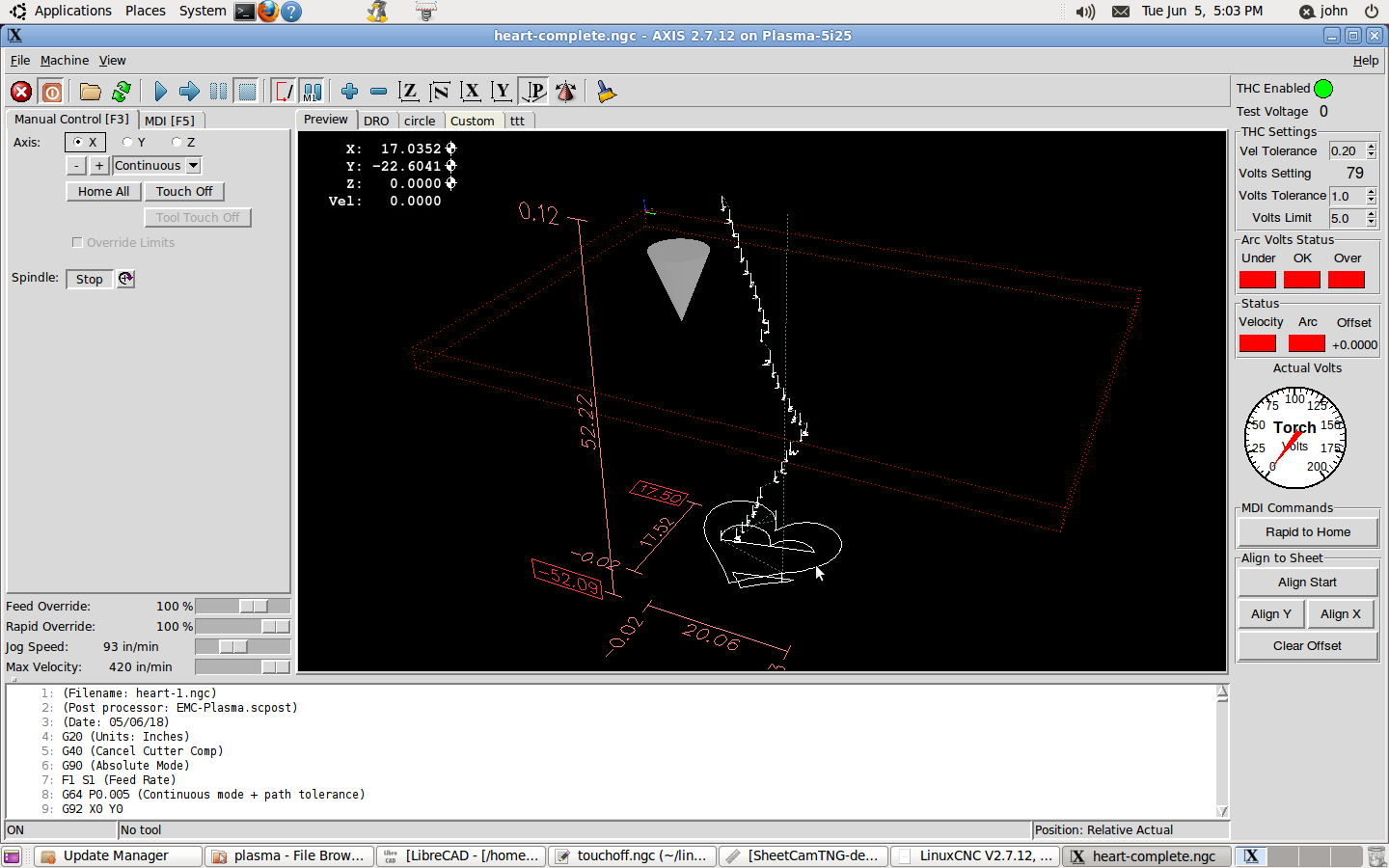Toggle THC Enabled green indicator

(x=1323, y=89)
